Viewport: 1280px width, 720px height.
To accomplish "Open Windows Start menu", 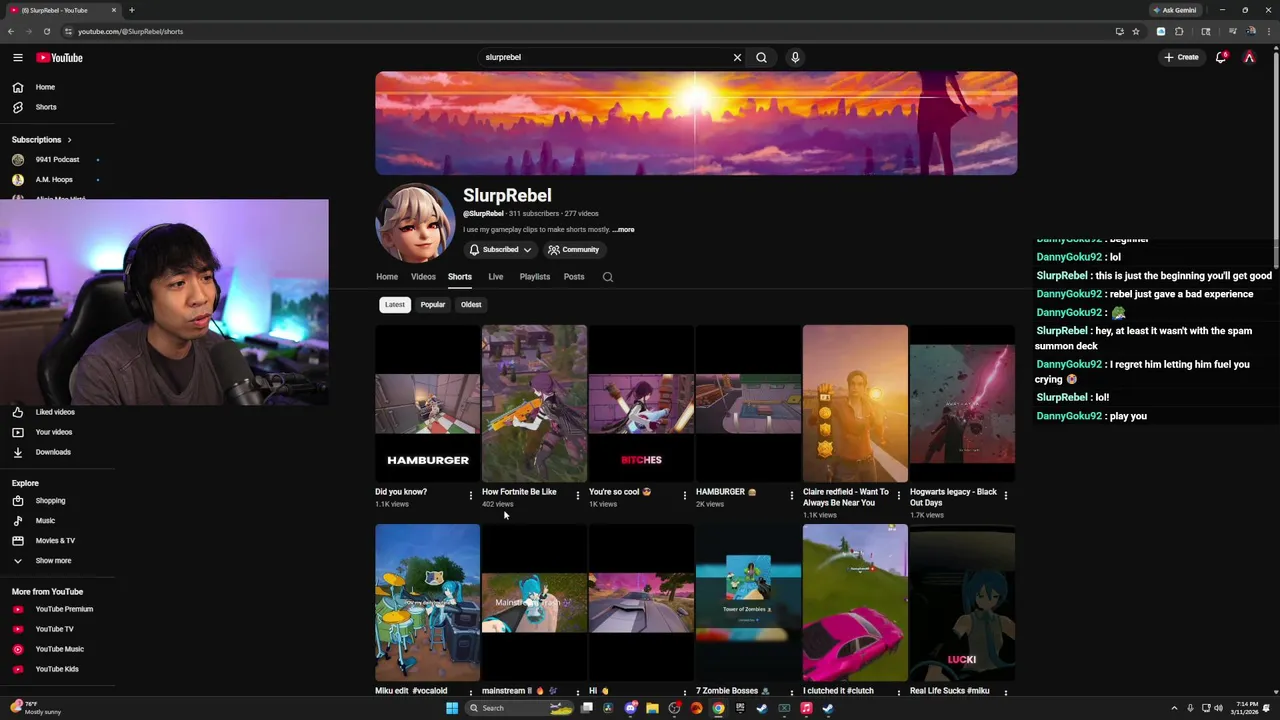I will 452,708.
